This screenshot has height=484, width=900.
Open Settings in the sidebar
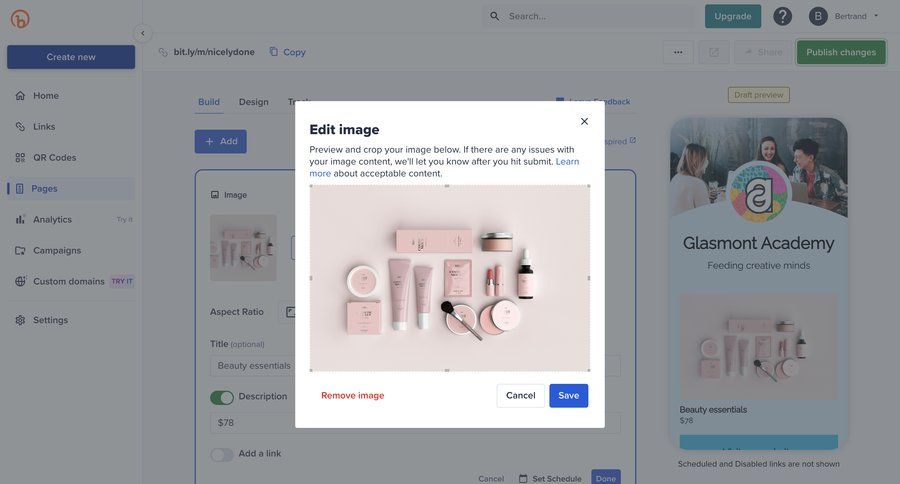[x=71, y=320]
